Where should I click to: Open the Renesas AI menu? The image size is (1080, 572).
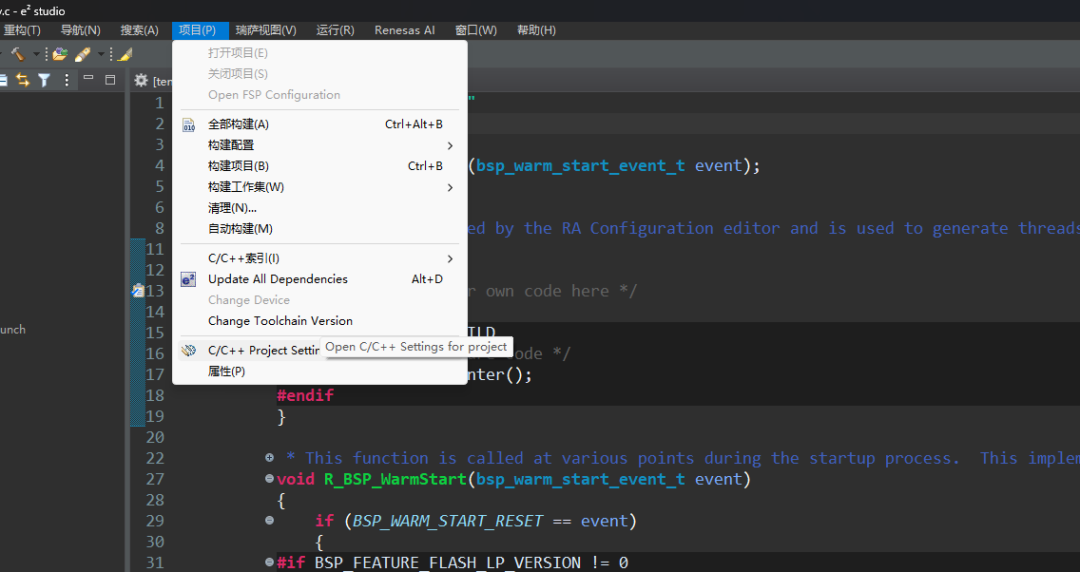coord(404,30)
